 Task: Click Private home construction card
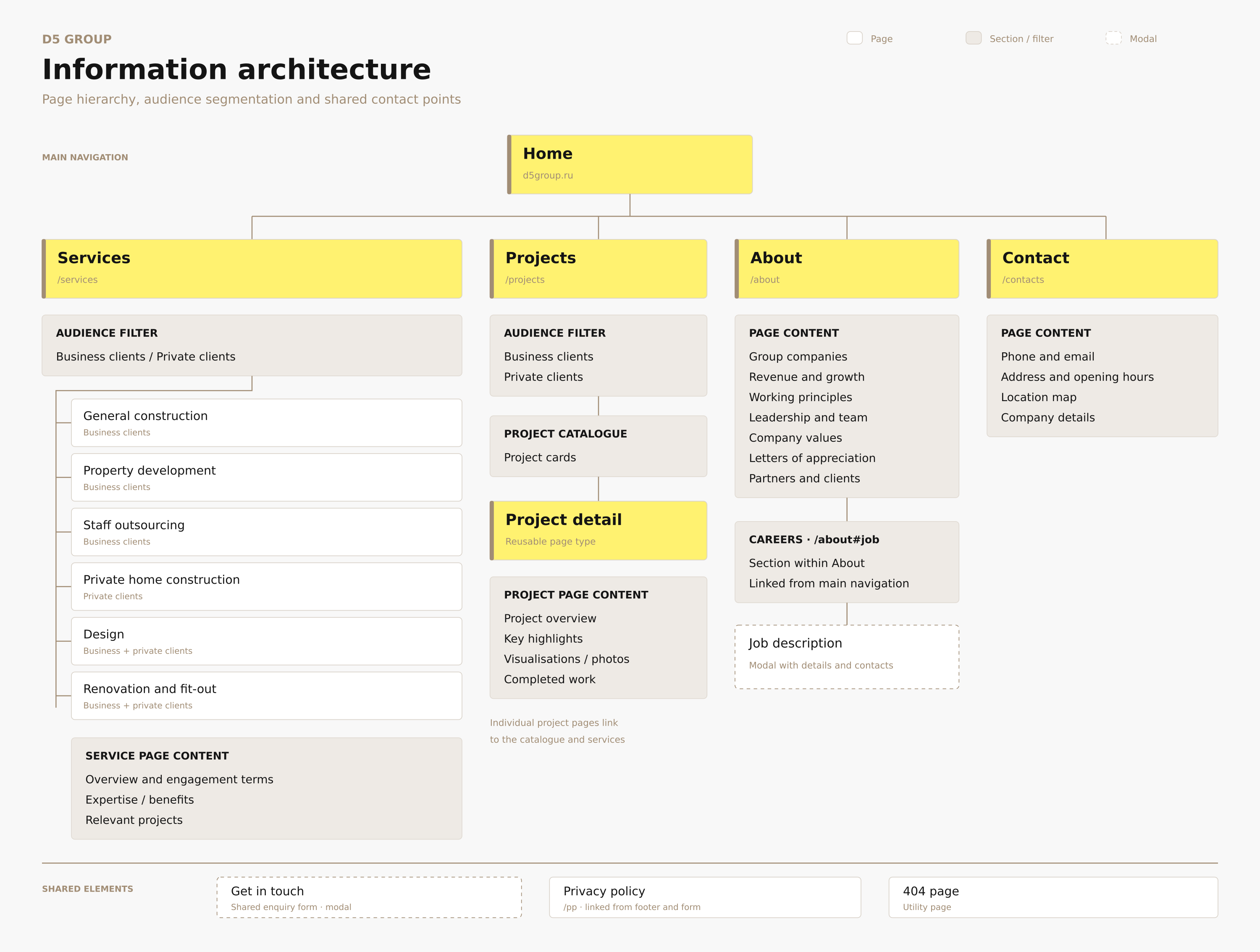(267, 587)
